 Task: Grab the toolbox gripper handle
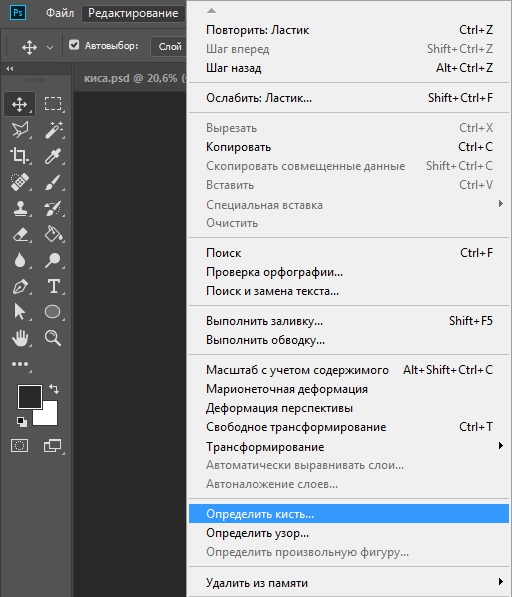[x=35, y=80]
